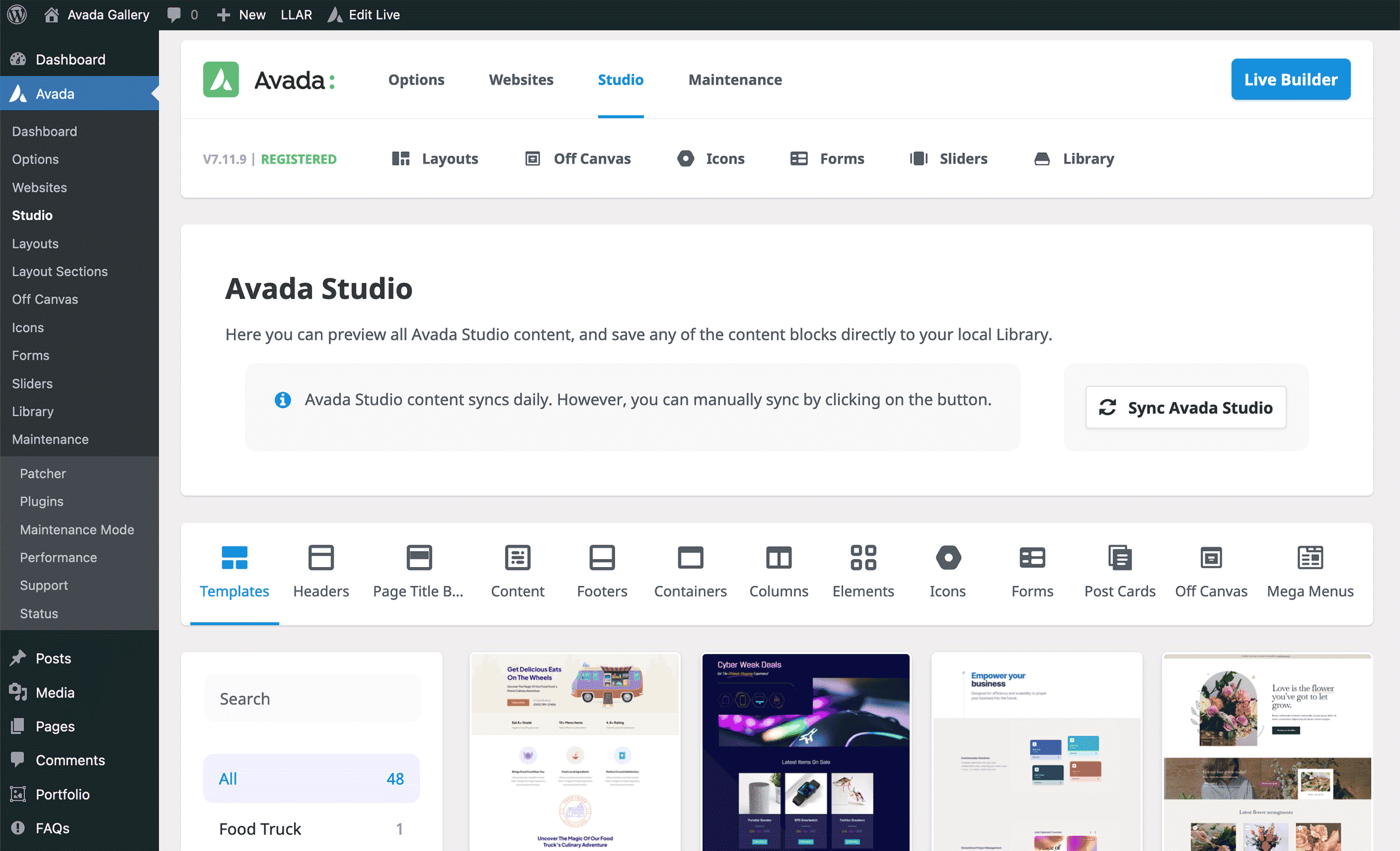
Task: Open Support in Maintenance submenu
Action: point(44,585)
